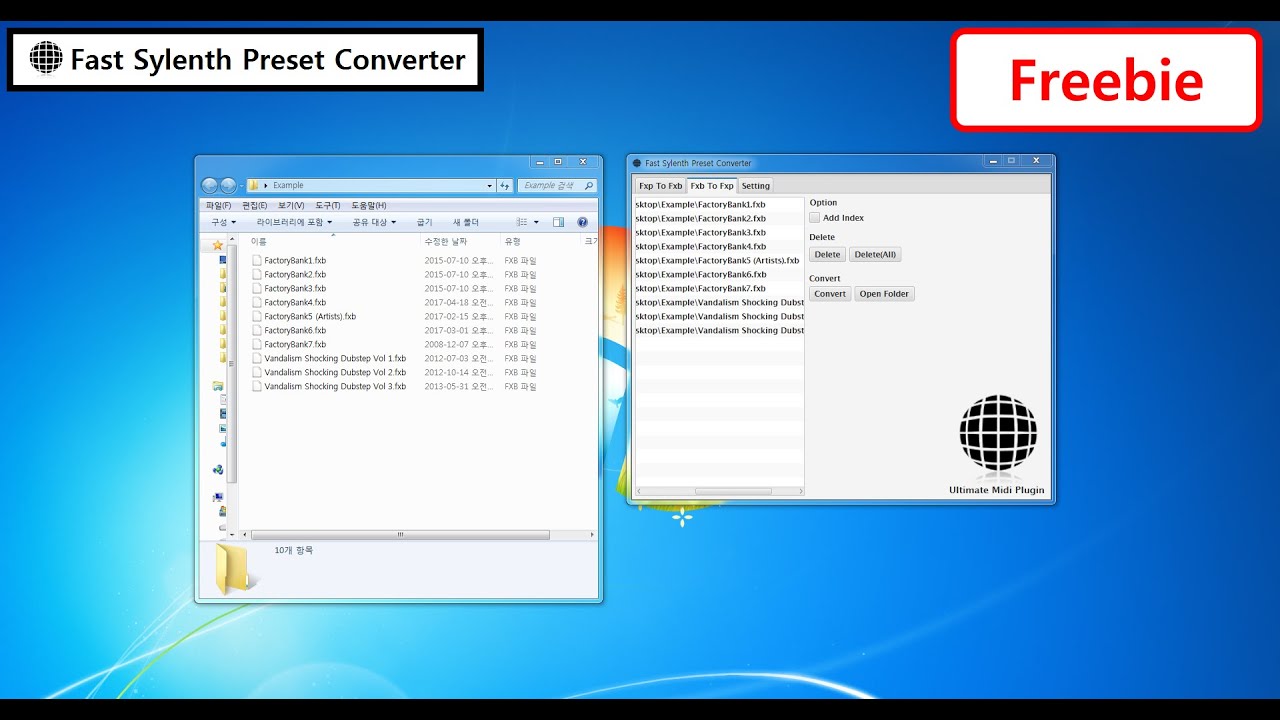Image resolution: width=1280 pixels, height=720 pixels.
Task: Click the folder icon in the Example address bar
Action: tap(254, 185)
